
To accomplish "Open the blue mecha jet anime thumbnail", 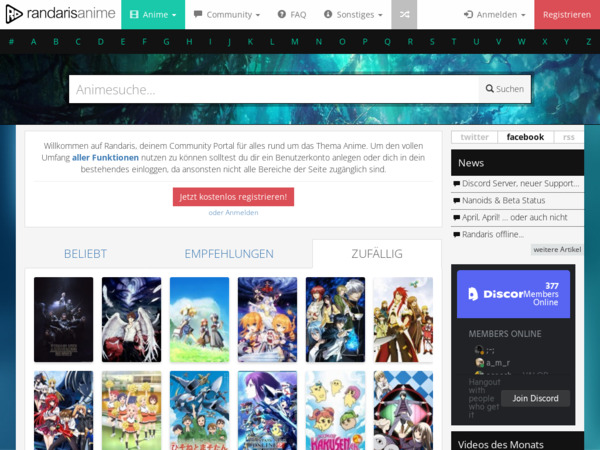I will coord(199,410).
